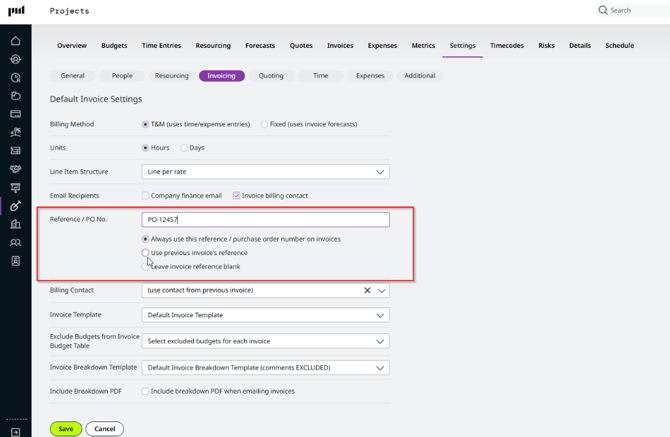Switch to Metrics tab
670x437 pixels.
coord(423,46)
